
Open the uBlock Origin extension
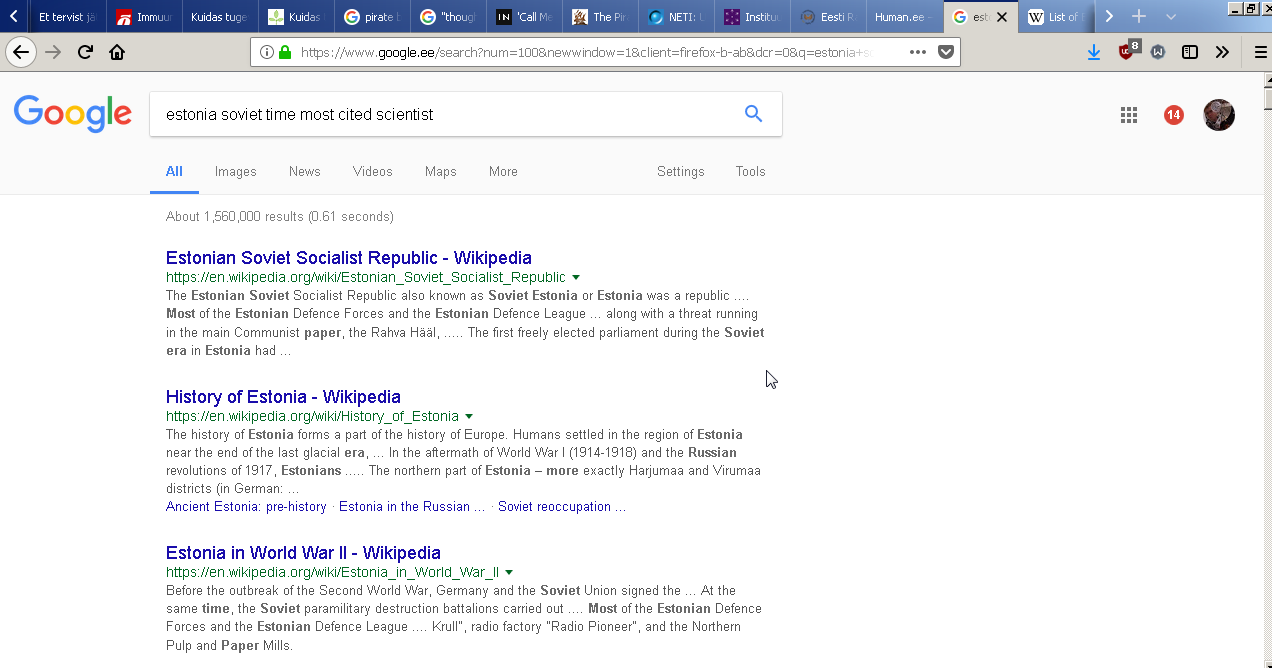coord(1128,51)
